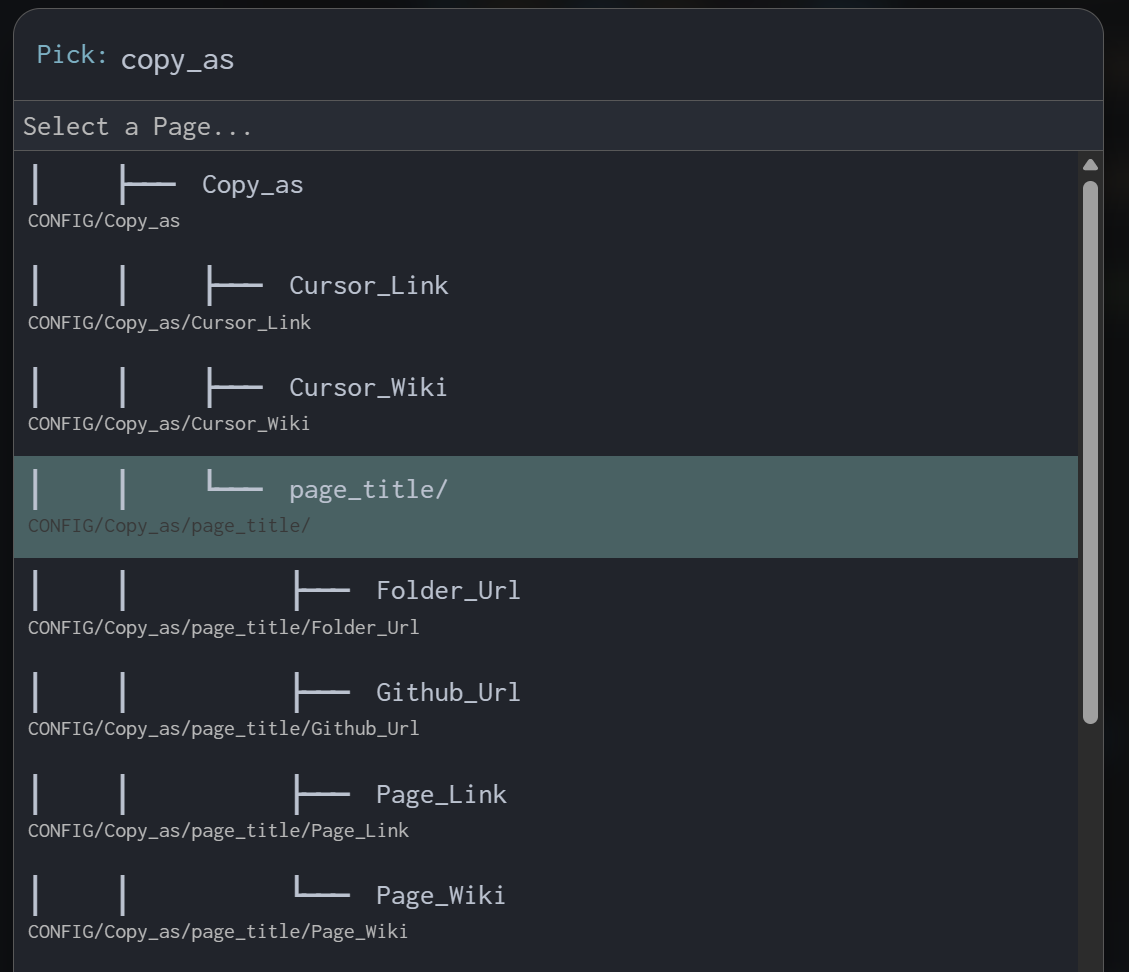Select the Github_Url page entry

(447, 693)
